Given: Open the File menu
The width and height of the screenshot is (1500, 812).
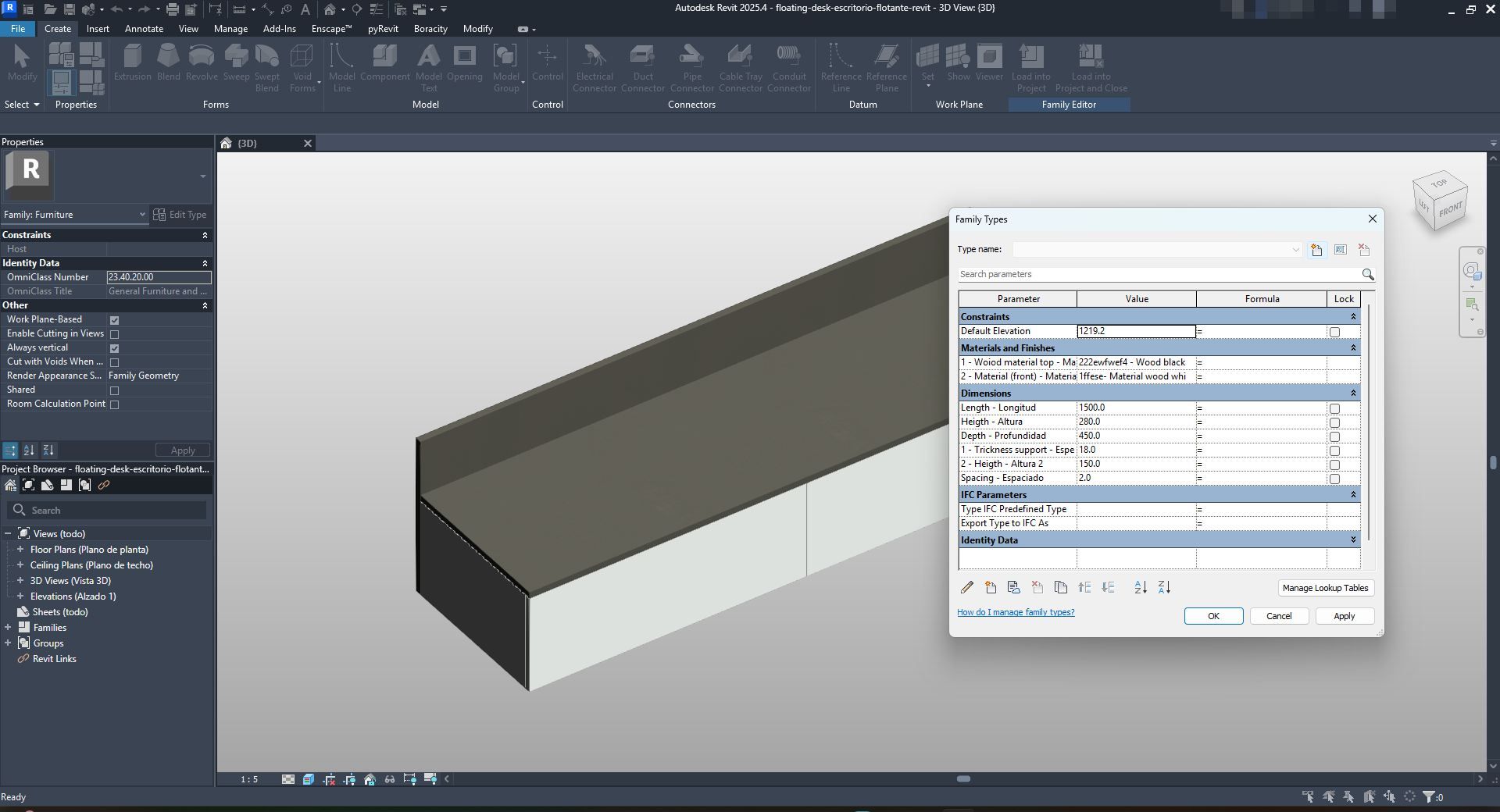Looking at the screenshot, I should [x=17, y=29].
